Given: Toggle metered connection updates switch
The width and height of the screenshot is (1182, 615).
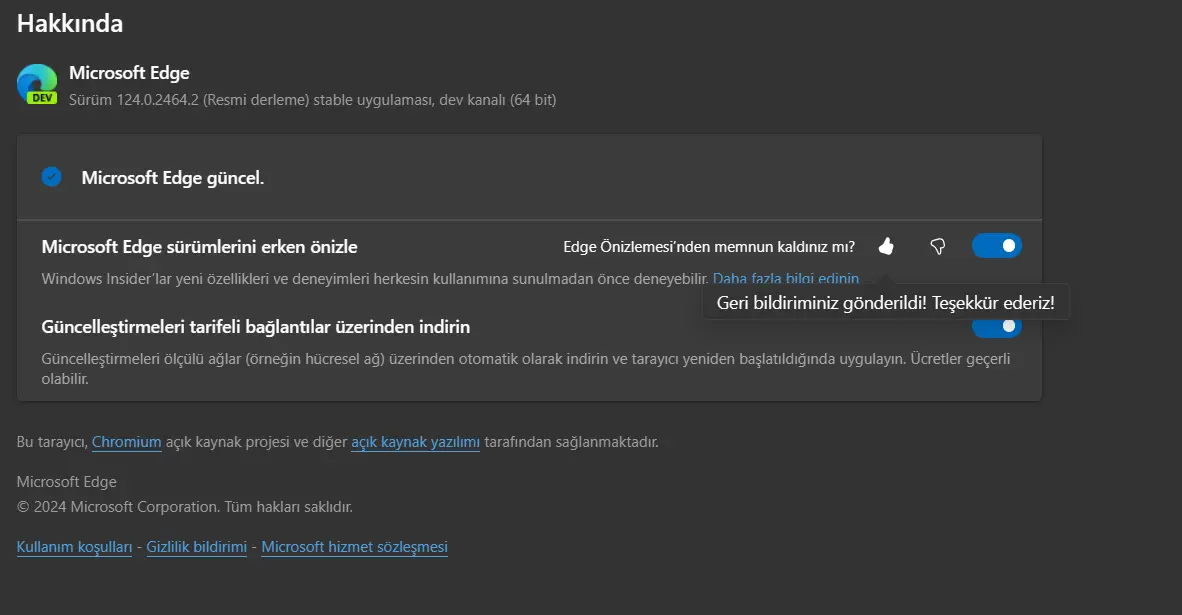Looking at the screenshot, I should point(997,327).
